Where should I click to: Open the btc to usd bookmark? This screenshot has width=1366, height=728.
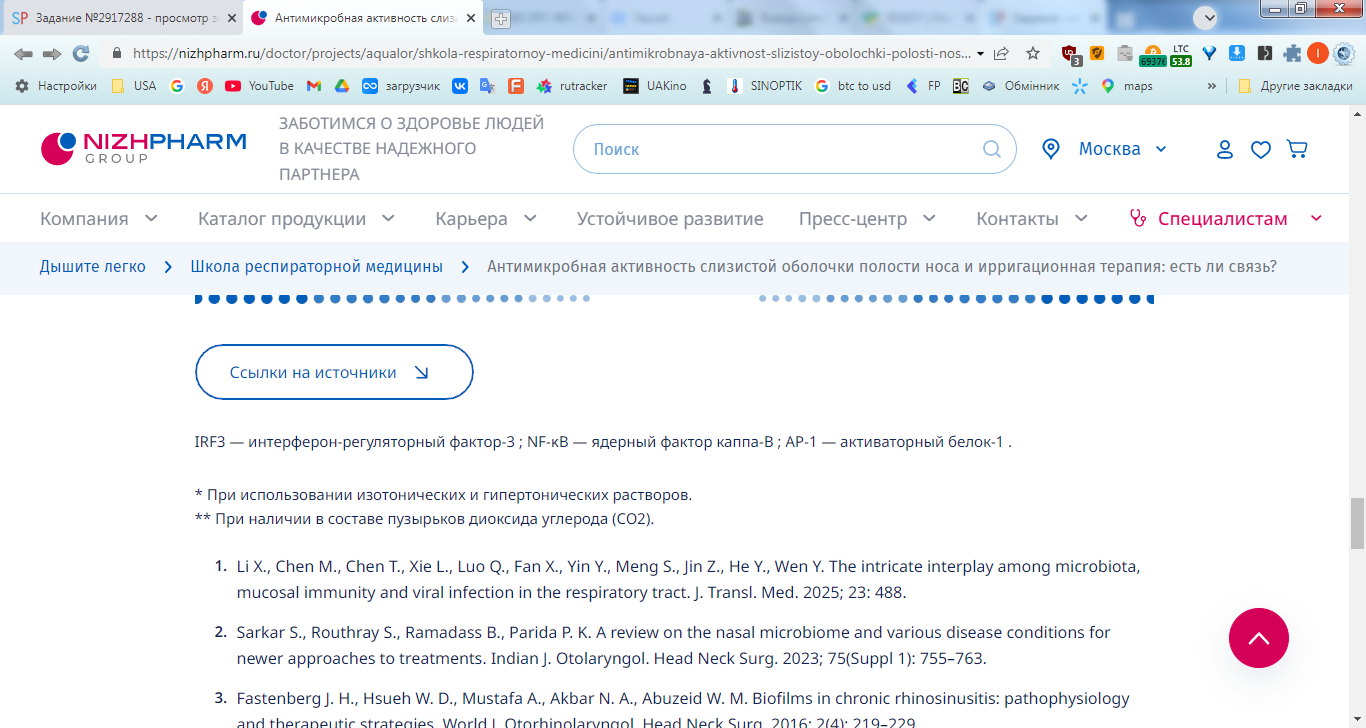coord(852,86)
